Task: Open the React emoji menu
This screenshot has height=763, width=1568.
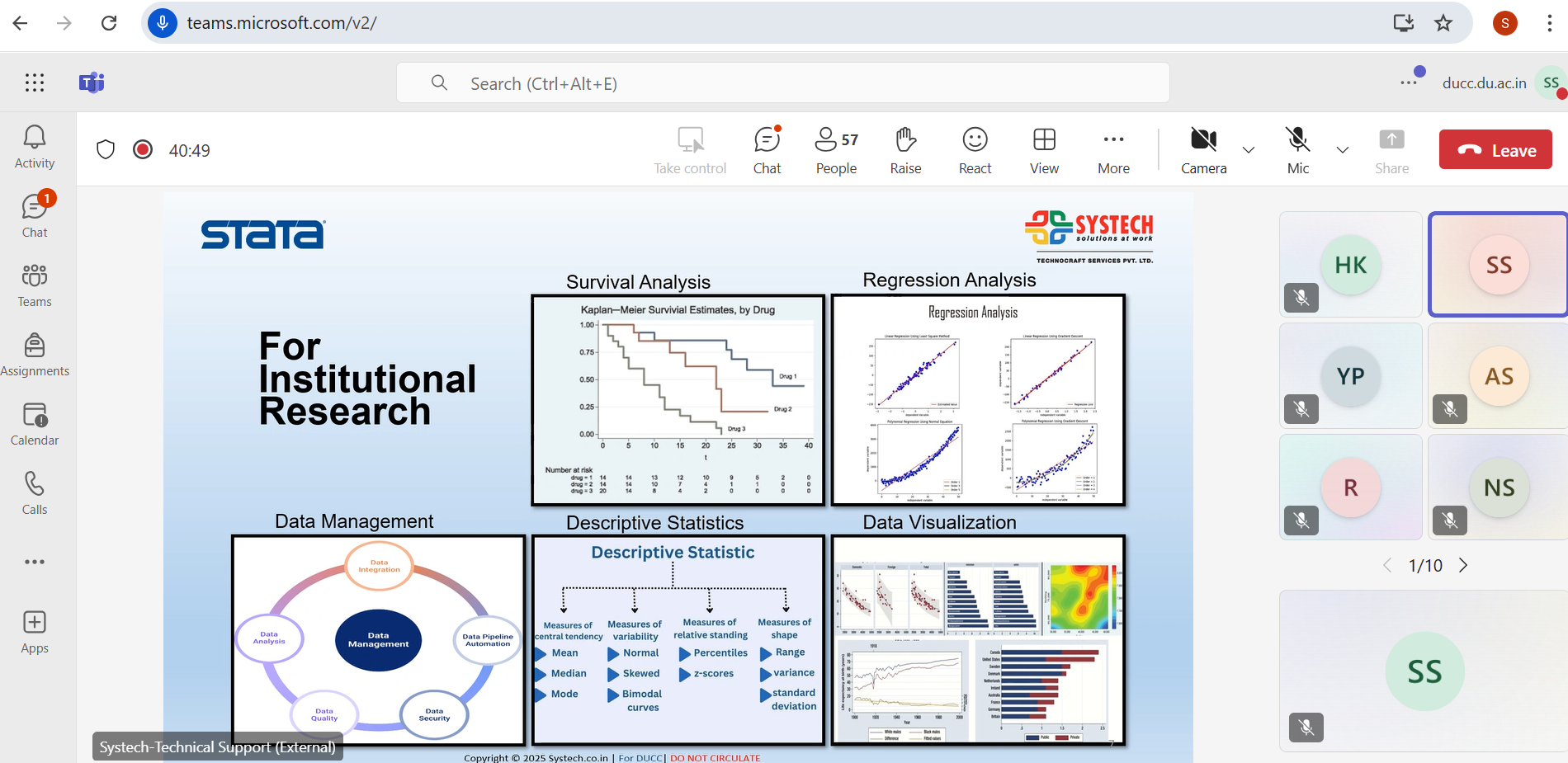Action: tap(975, 150)
